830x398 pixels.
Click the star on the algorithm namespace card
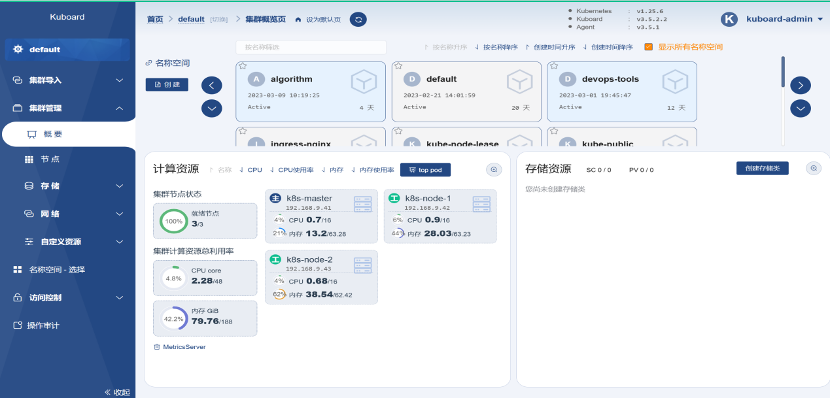(x=242, y=66)
